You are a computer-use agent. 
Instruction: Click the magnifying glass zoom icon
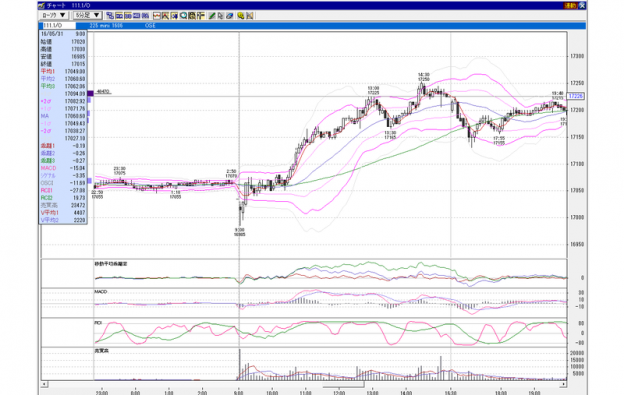pos(183,16)
